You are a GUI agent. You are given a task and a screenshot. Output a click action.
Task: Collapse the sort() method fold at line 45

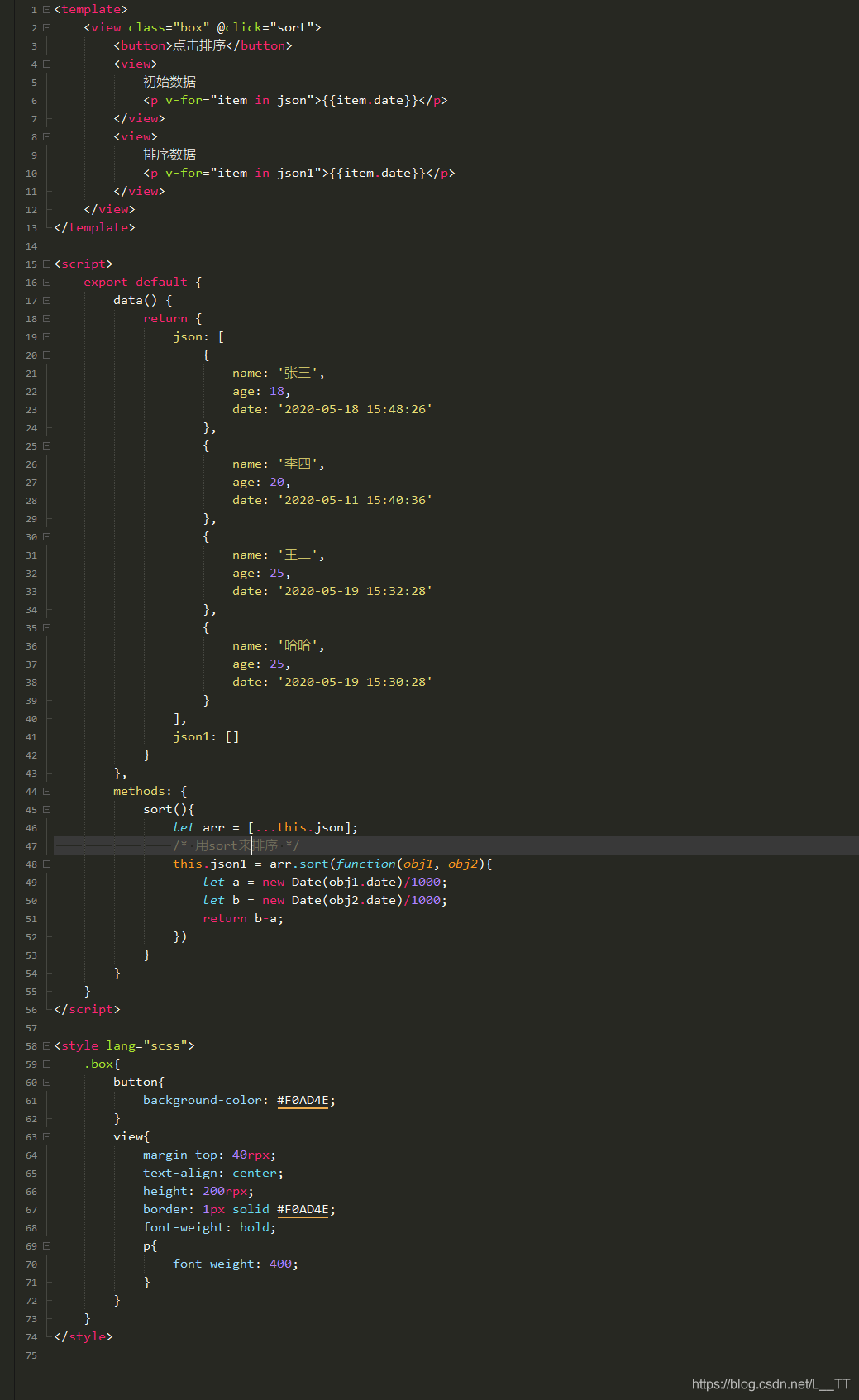click(x=46, y=809)
